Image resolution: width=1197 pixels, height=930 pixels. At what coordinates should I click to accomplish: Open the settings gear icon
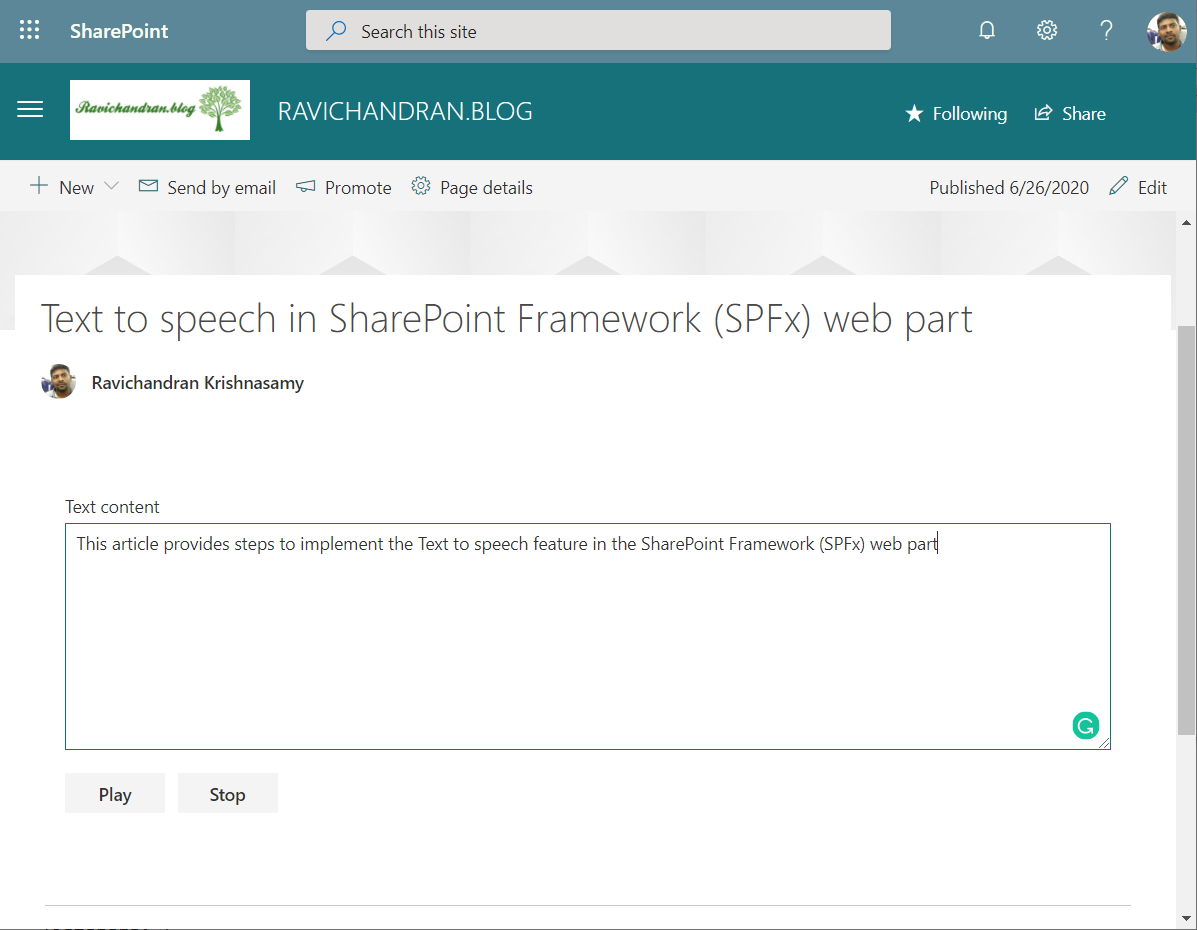1047,30
